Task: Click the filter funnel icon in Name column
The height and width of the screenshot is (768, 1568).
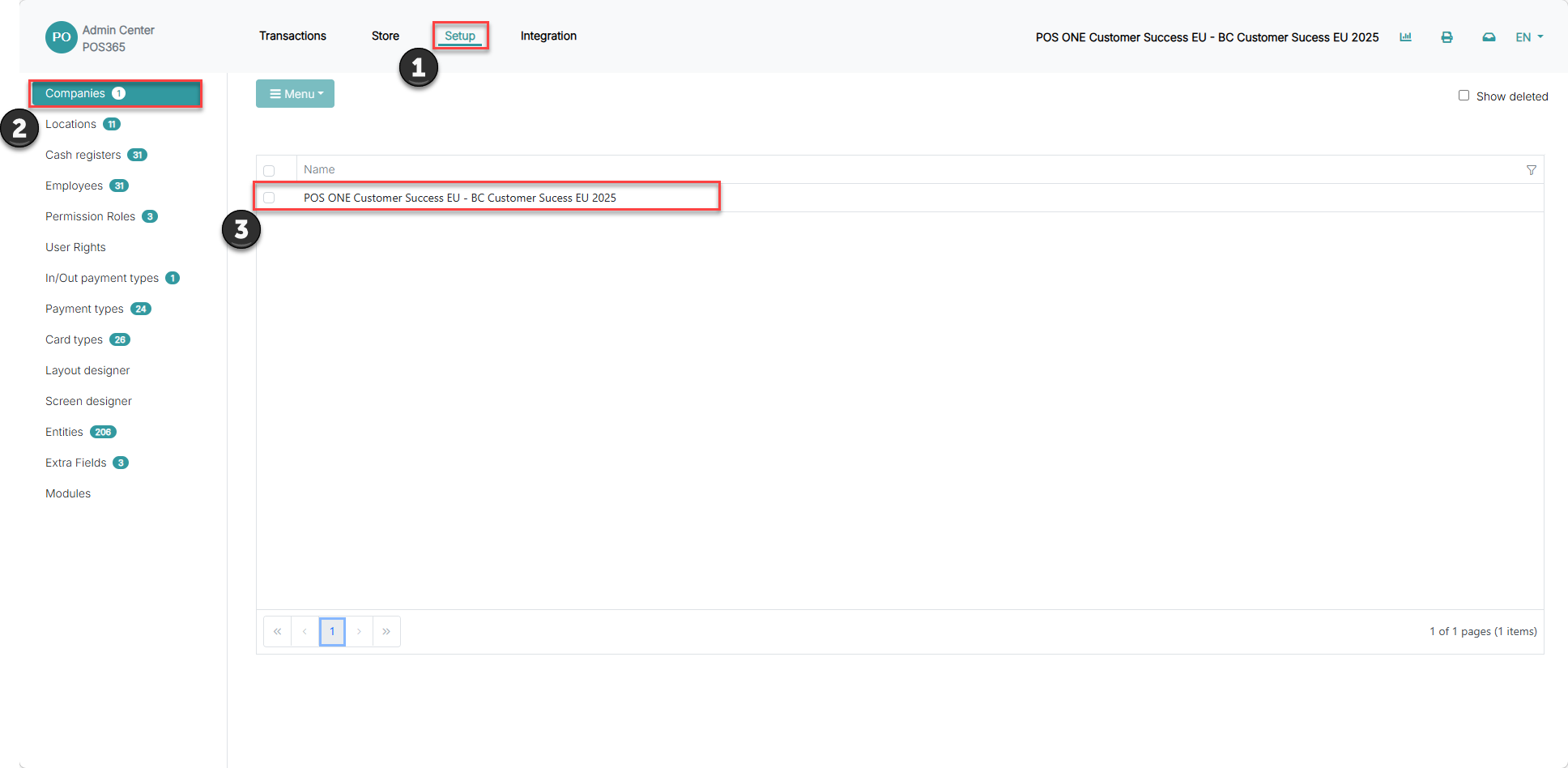Action: click(x=1531, y=170)
